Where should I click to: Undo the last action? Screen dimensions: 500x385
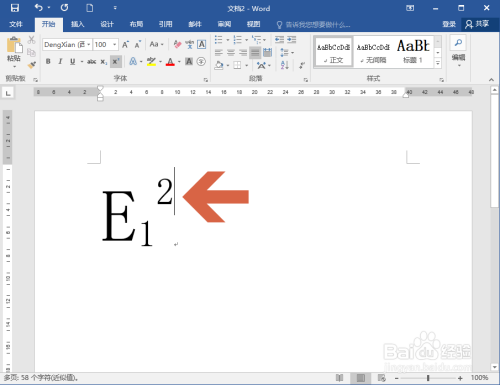click(39, 8)
